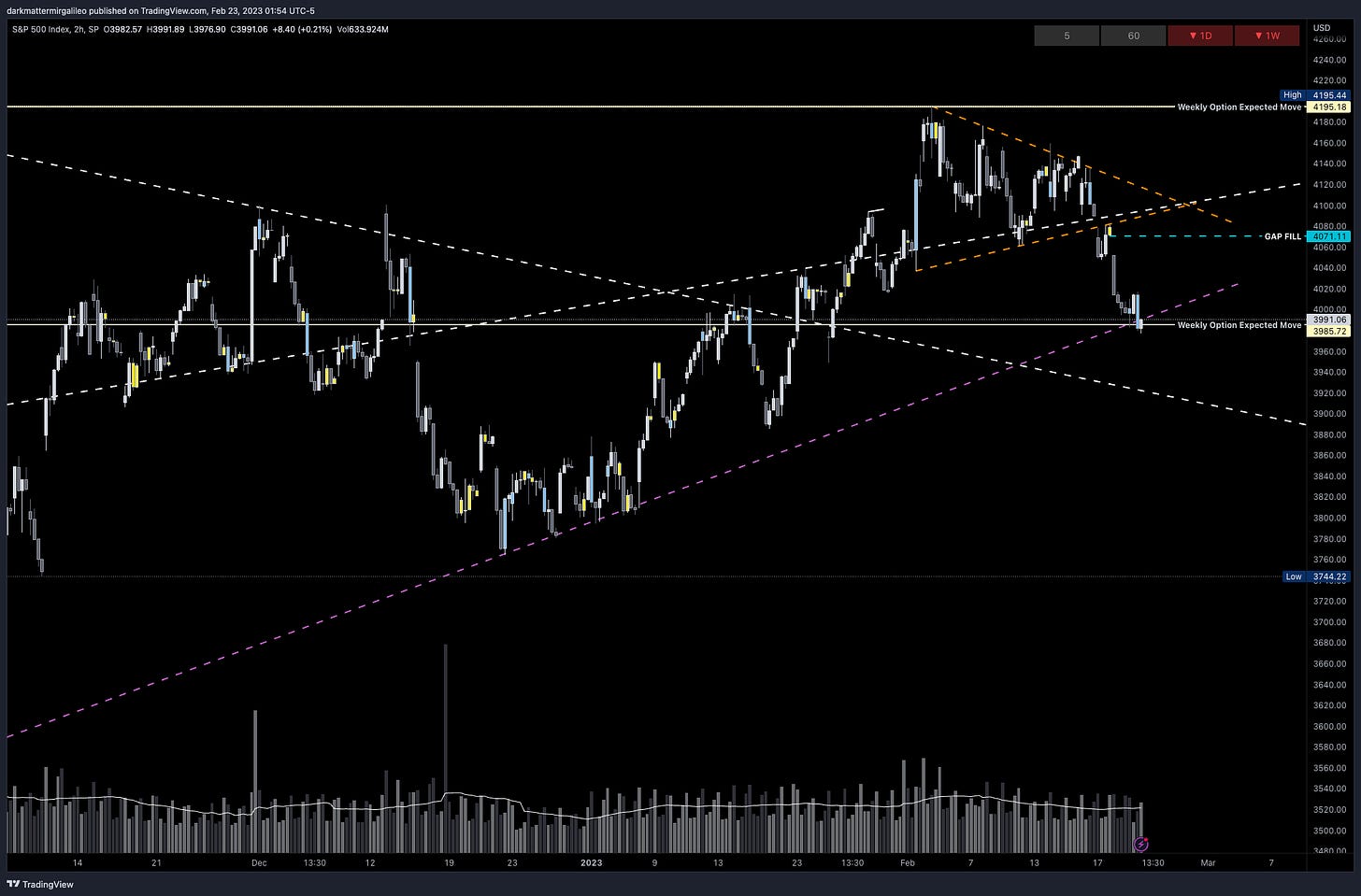
Task: Click the 3600.00 price axis label
Action: (1329, 726)
